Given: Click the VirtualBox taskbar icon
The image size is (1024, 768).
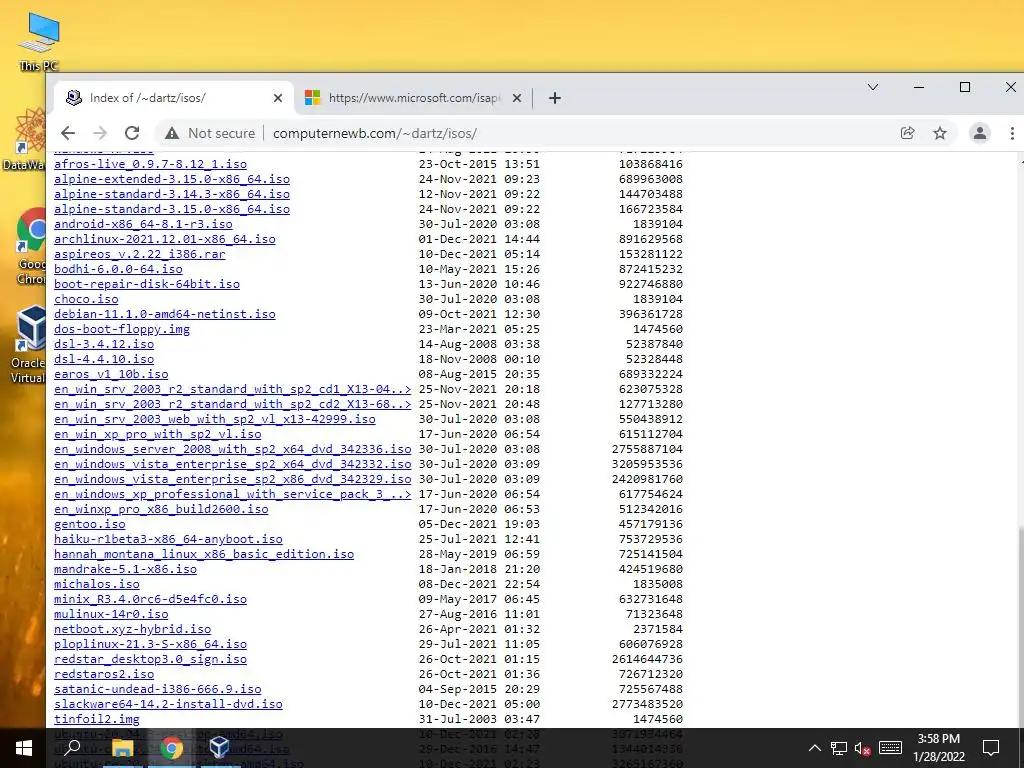Looking at the screenshot, I should pos(219,748).
